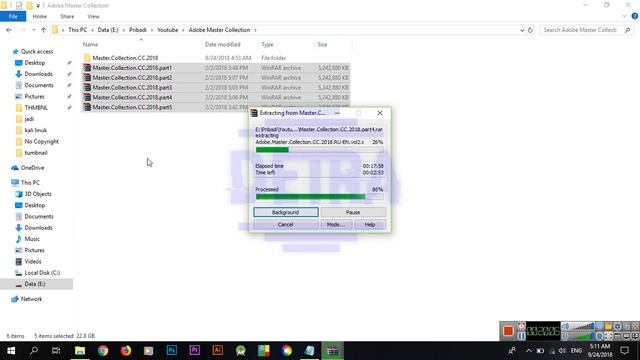The image size is (640, 360).
Task: Open pinned Desktop under Quick access
Action: click(34, 63)
